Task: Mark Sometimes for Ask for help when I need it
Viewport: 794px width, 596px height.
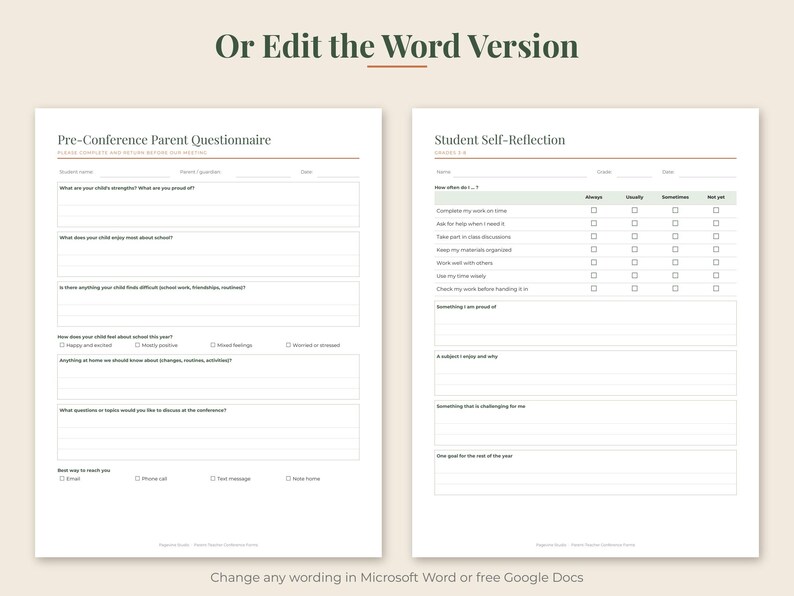Action: [675, 223]
